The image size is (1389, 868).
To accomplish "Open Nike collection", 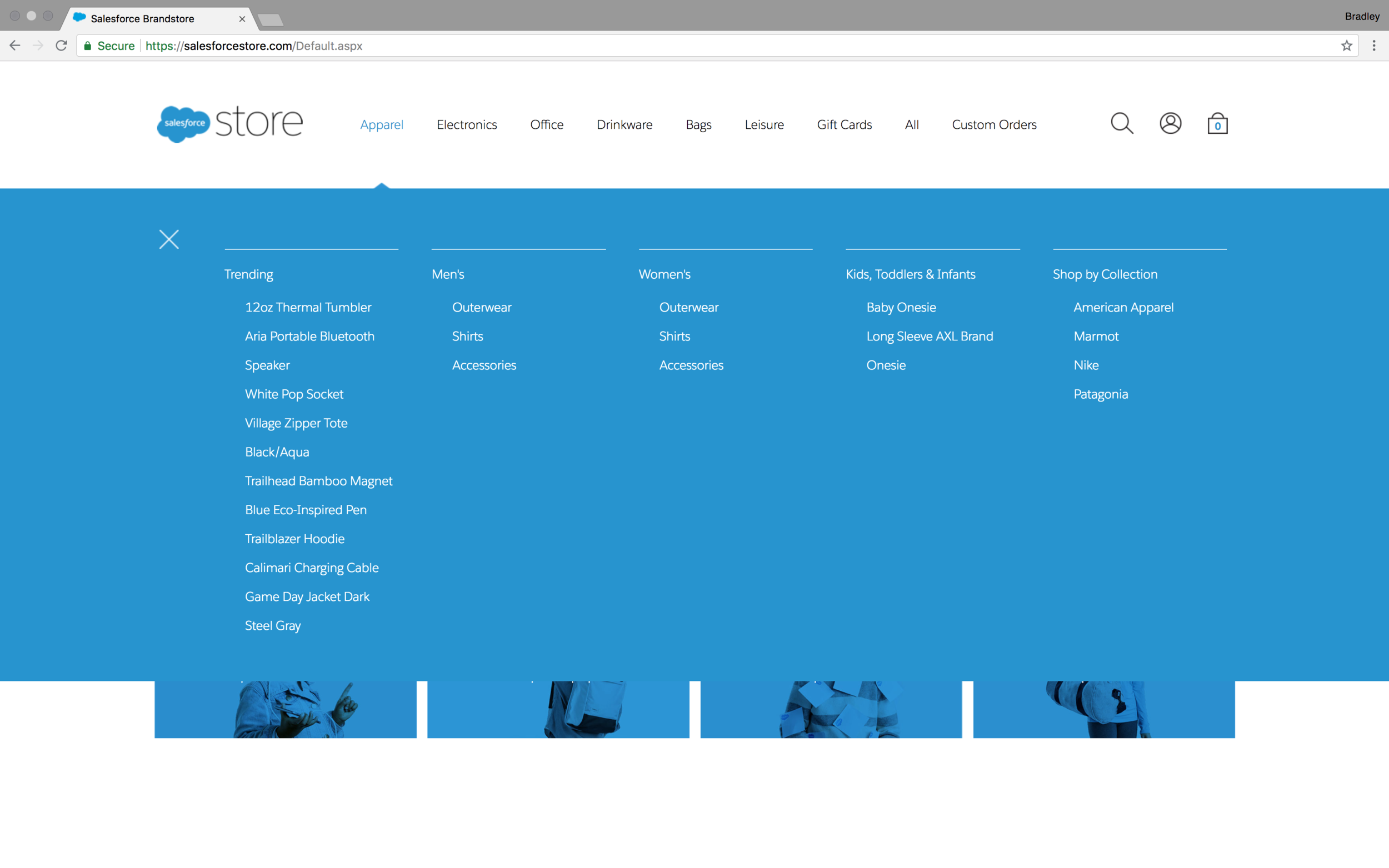I will coord(1086,365).
